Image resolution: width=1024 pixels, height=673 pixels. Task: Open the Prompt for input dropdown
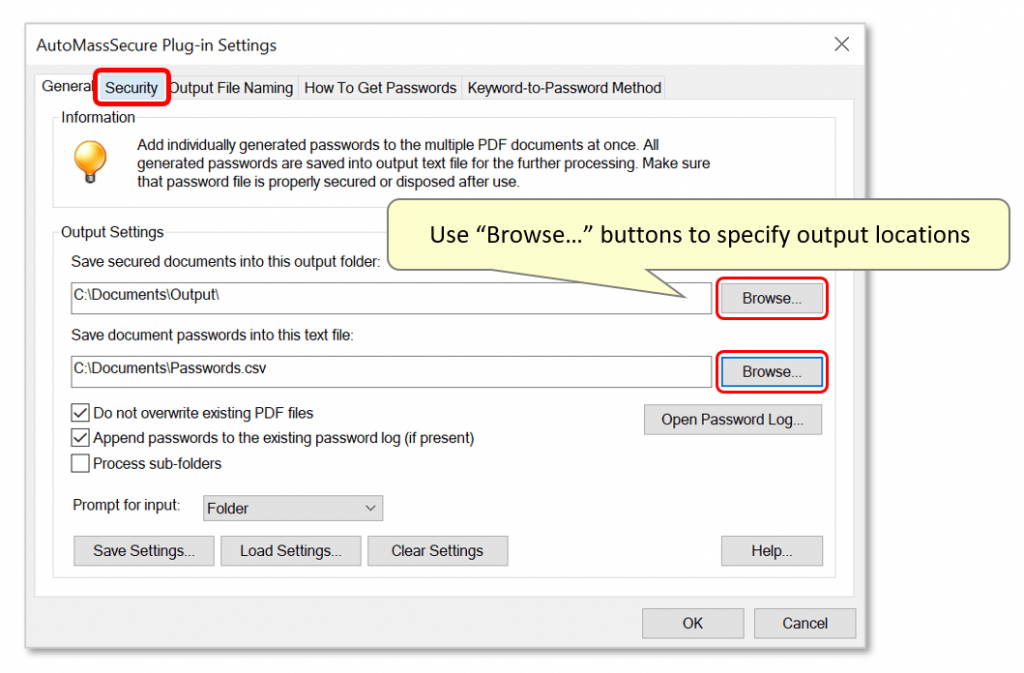point(293,508)
